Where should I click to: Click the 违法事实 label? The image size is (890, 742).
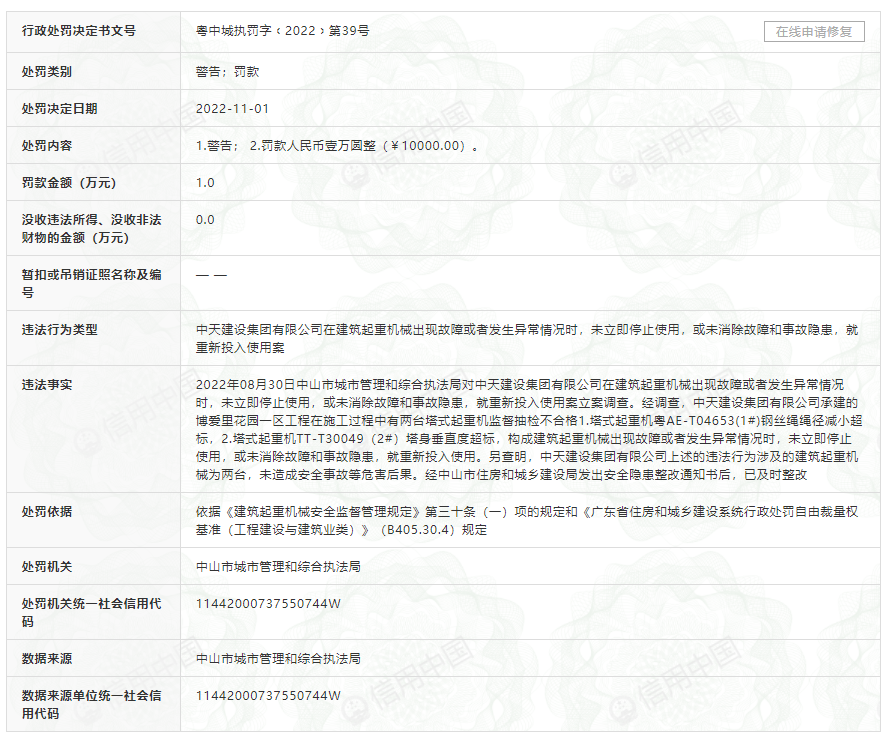[47, 384]
